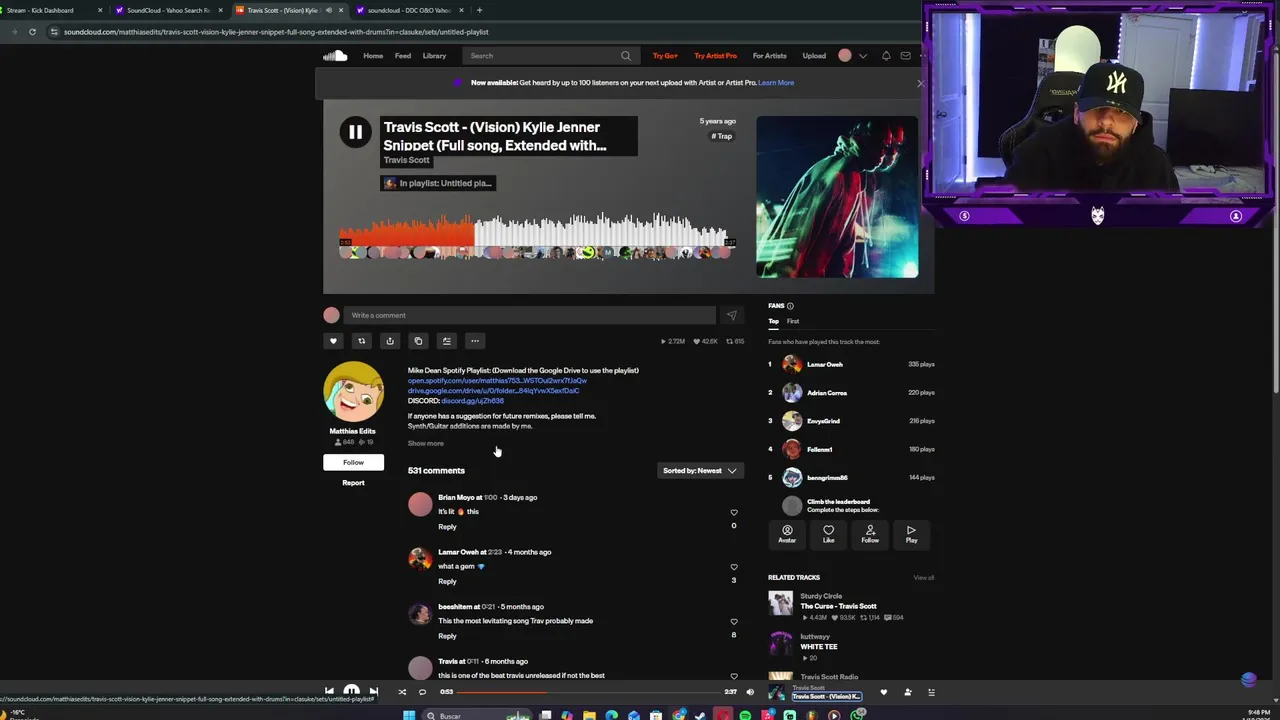This screenshot has width=1280, height=720.
Task: Seek on bottom player progress bar
Action: 589,692
